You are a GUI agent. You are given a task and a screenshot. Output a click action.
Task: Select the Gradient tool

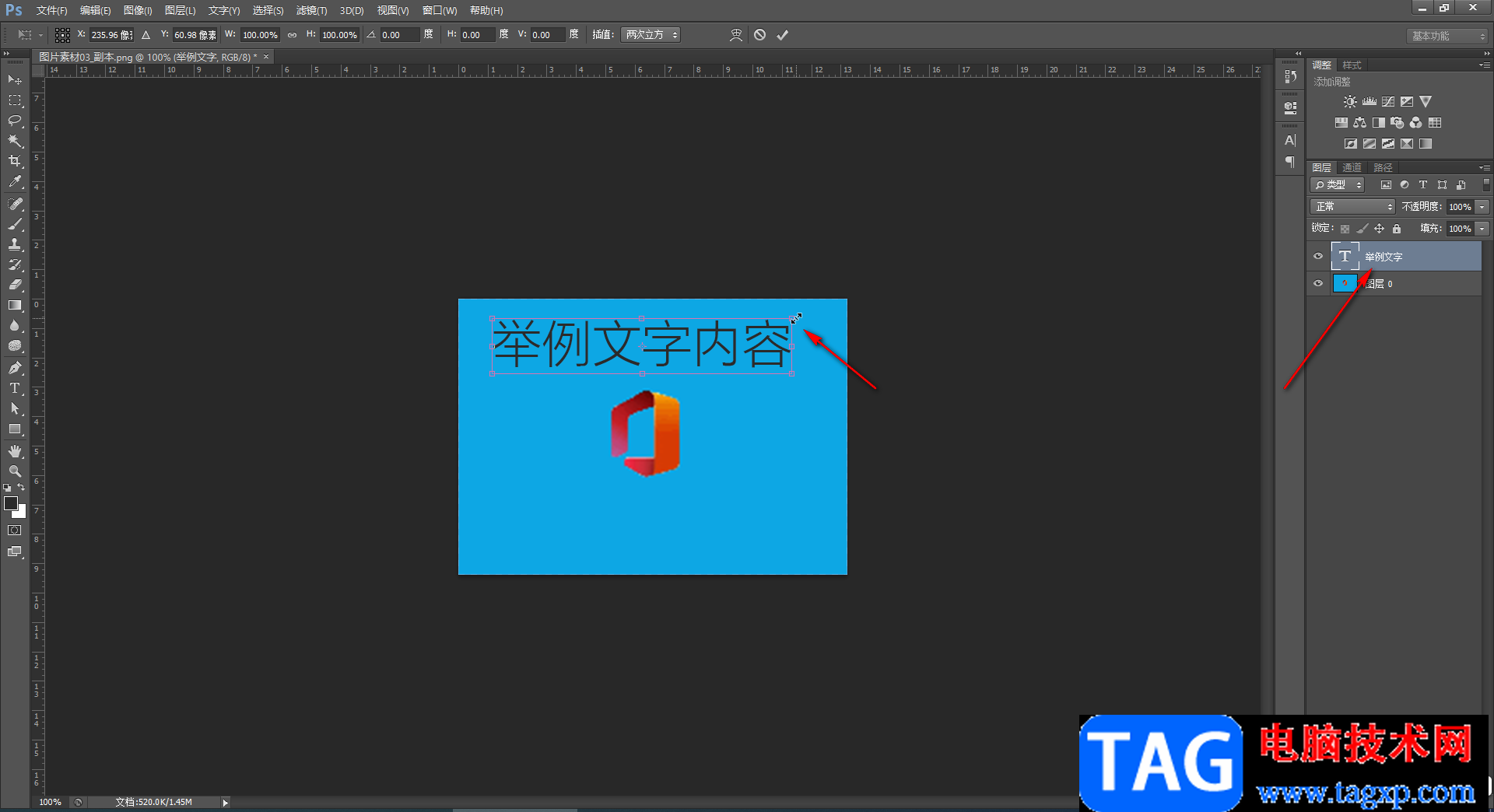15,306
